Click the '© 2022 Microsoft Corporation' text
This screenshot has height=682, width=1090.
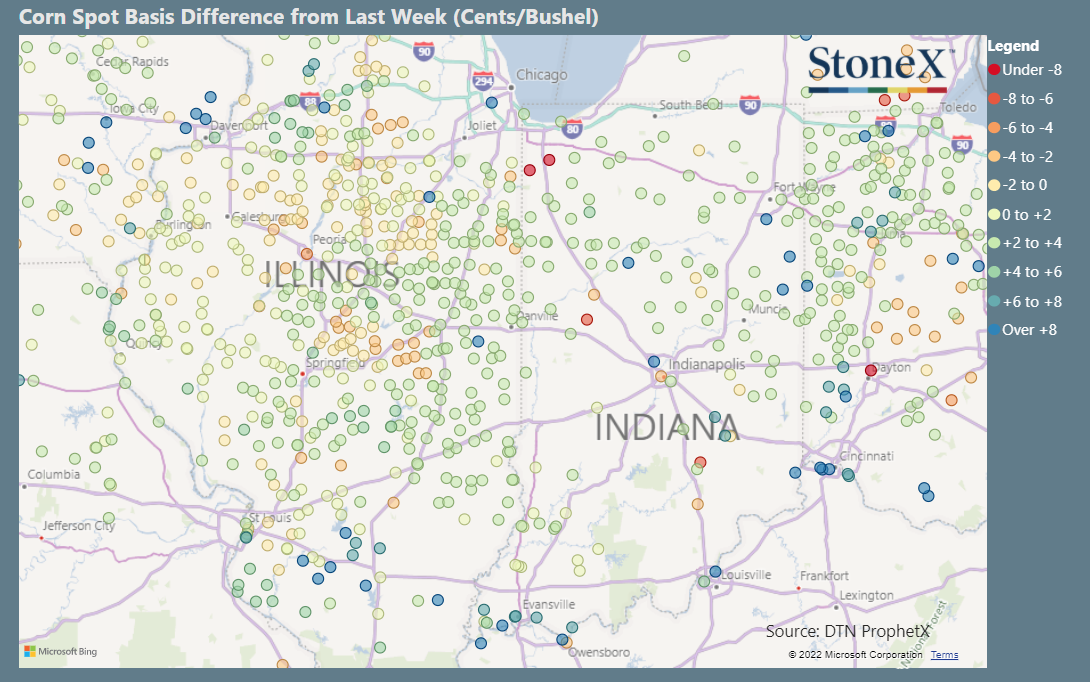tap(855, 654)
